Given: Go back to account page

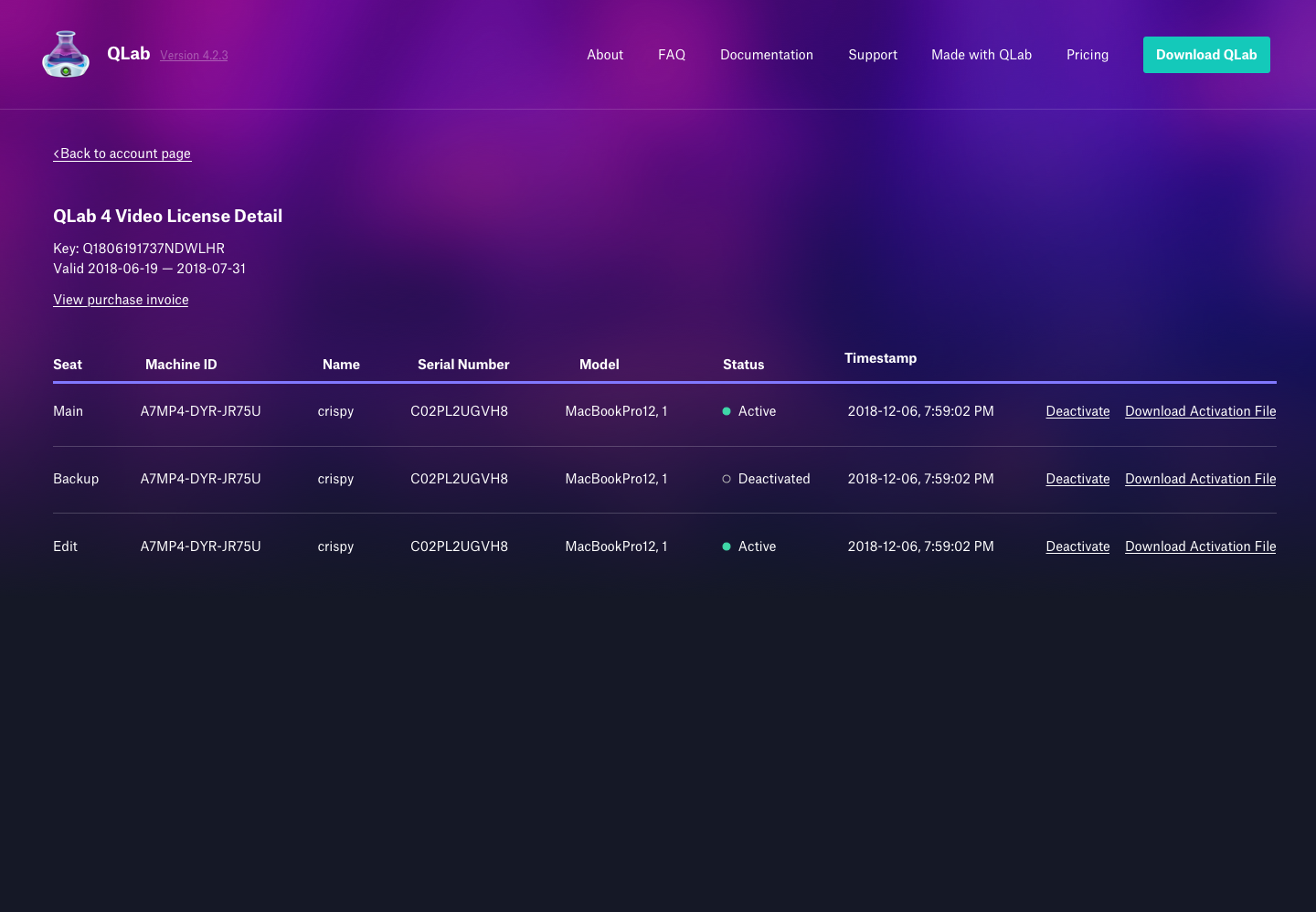Looking at the screenshot, I should click(122, 154).
